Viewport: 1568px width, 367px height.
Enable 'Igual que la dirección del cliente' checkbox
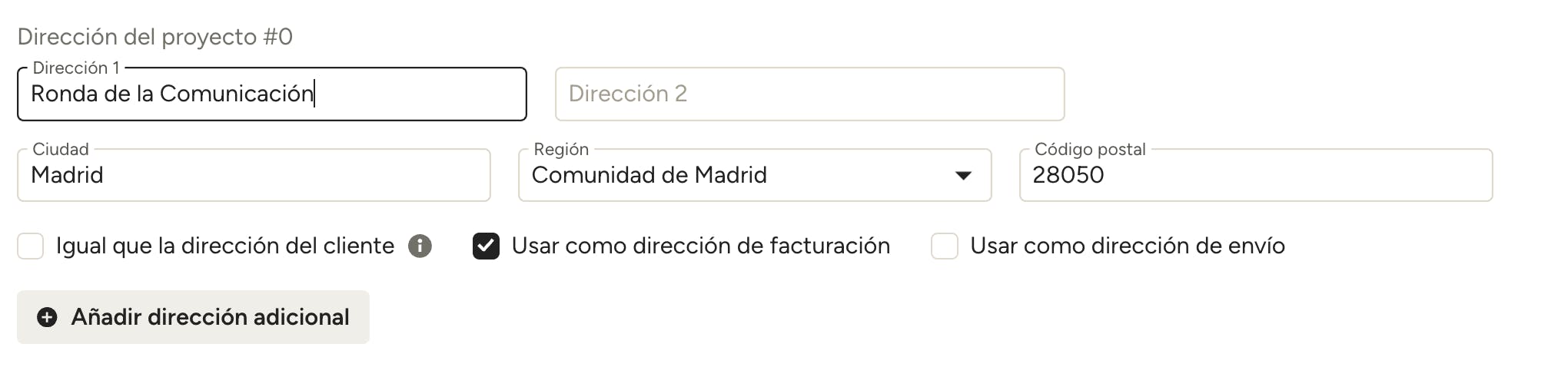31,246
